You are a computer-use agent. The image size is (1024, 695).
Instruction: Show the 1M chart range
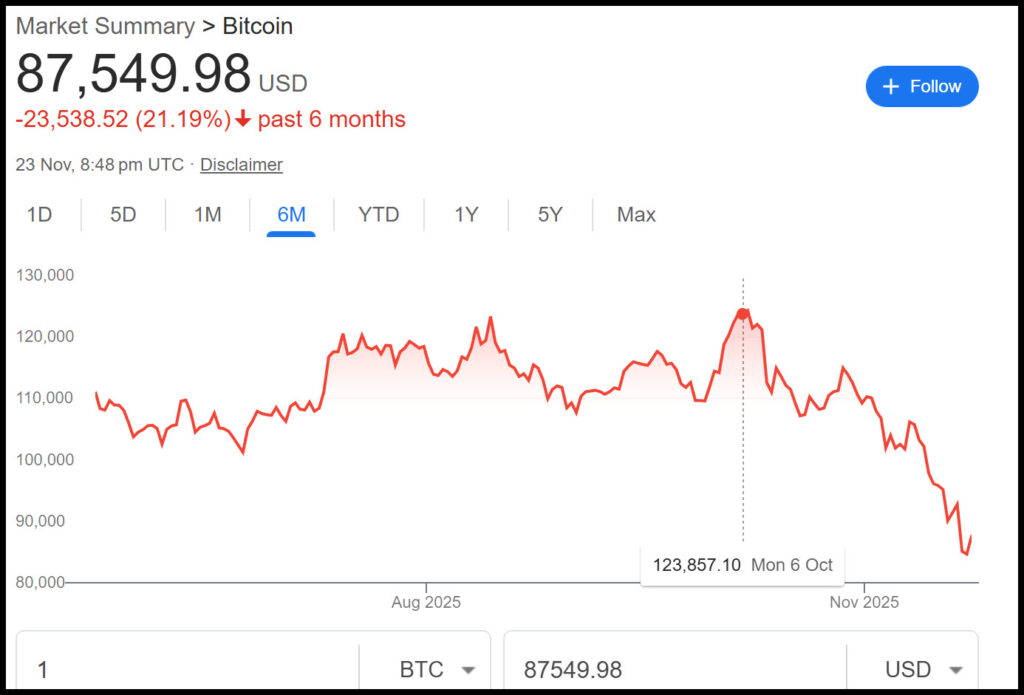point(207,214)
